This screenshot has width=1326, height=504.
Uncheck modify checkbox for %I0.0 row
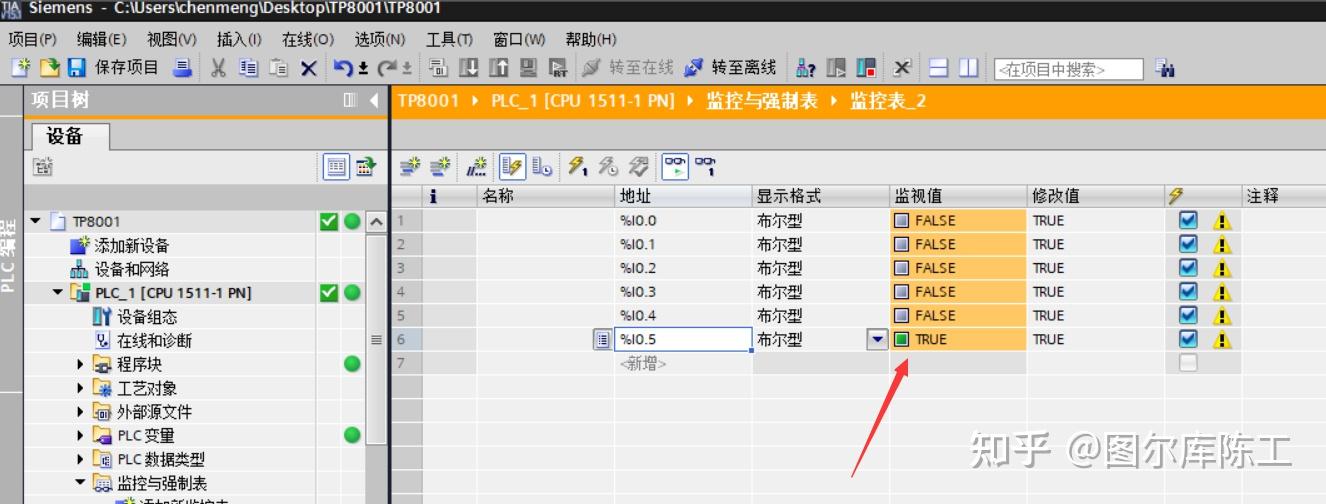coord(1188,220)
